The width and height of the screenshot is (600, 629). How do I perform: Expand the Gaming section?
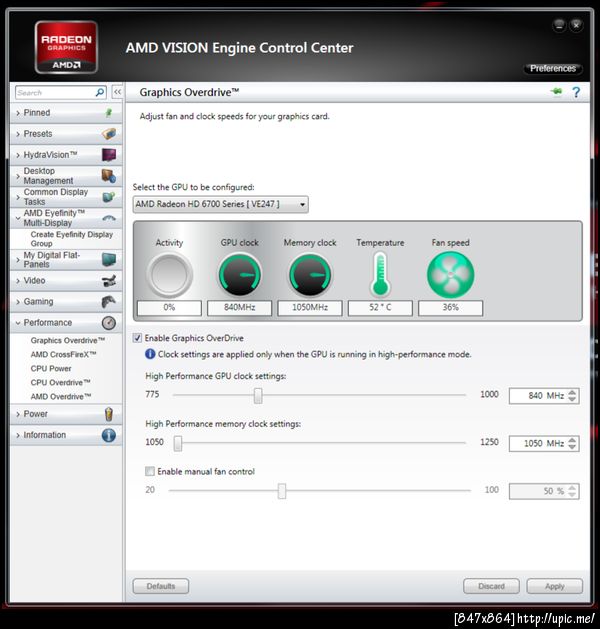[18, 302]
